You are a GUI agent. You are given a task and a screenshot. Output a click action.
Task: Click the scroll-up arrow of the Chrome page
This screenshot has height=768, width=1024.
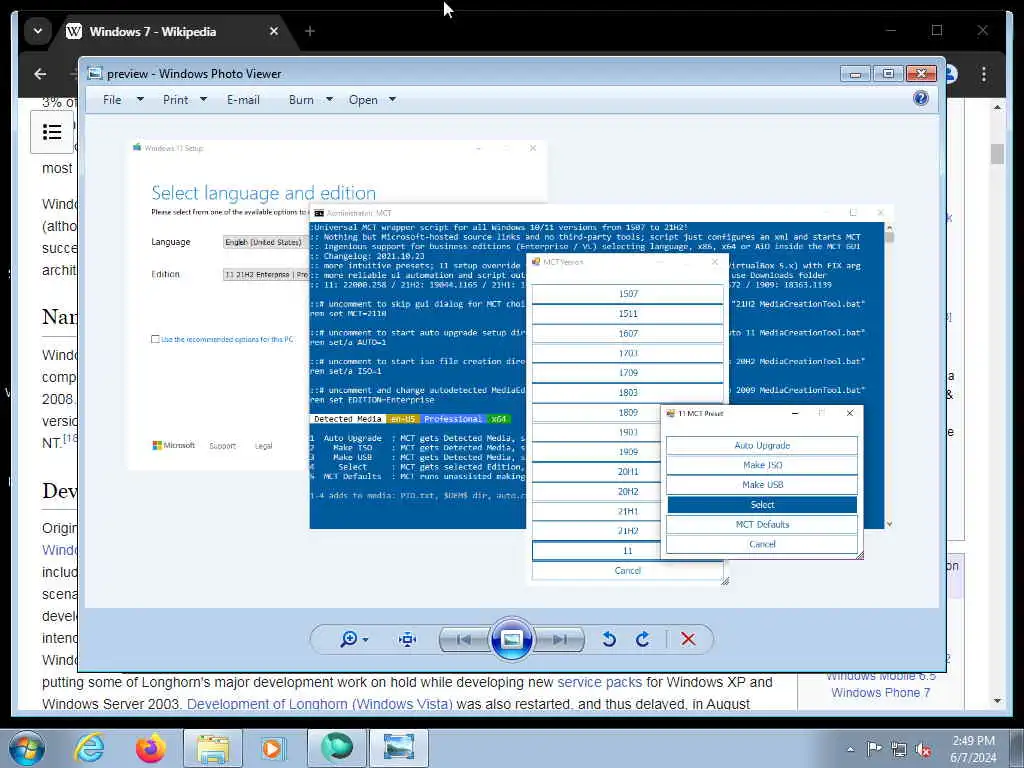point(997,107)
